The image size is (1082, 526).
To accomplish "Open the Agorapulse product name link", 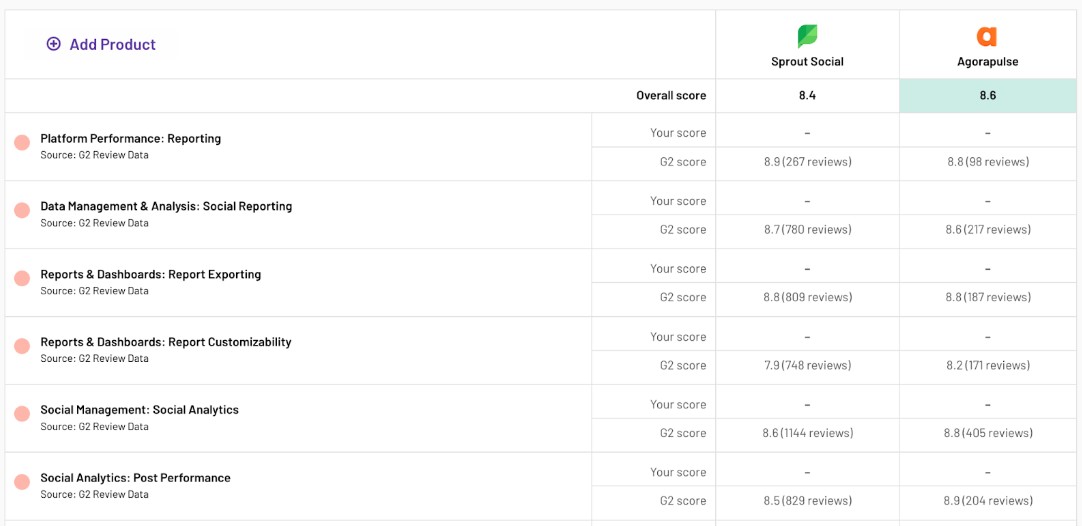I will 987,62.
